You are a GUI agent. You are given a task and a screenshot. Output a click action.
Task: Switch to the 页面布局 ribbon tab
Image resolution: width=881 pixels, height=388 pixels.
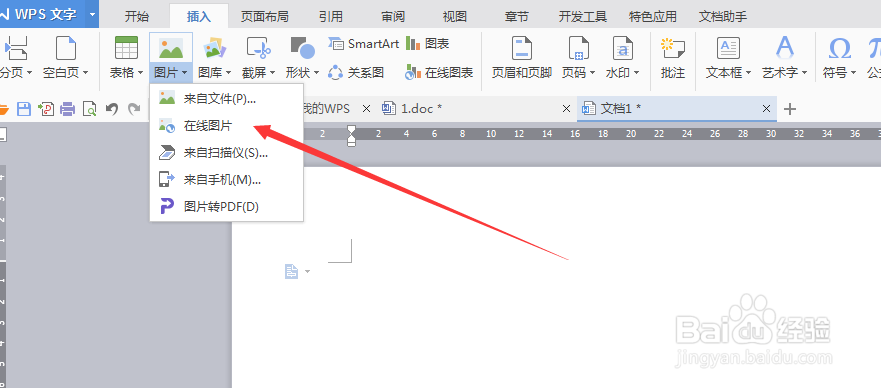click(265, 16)
